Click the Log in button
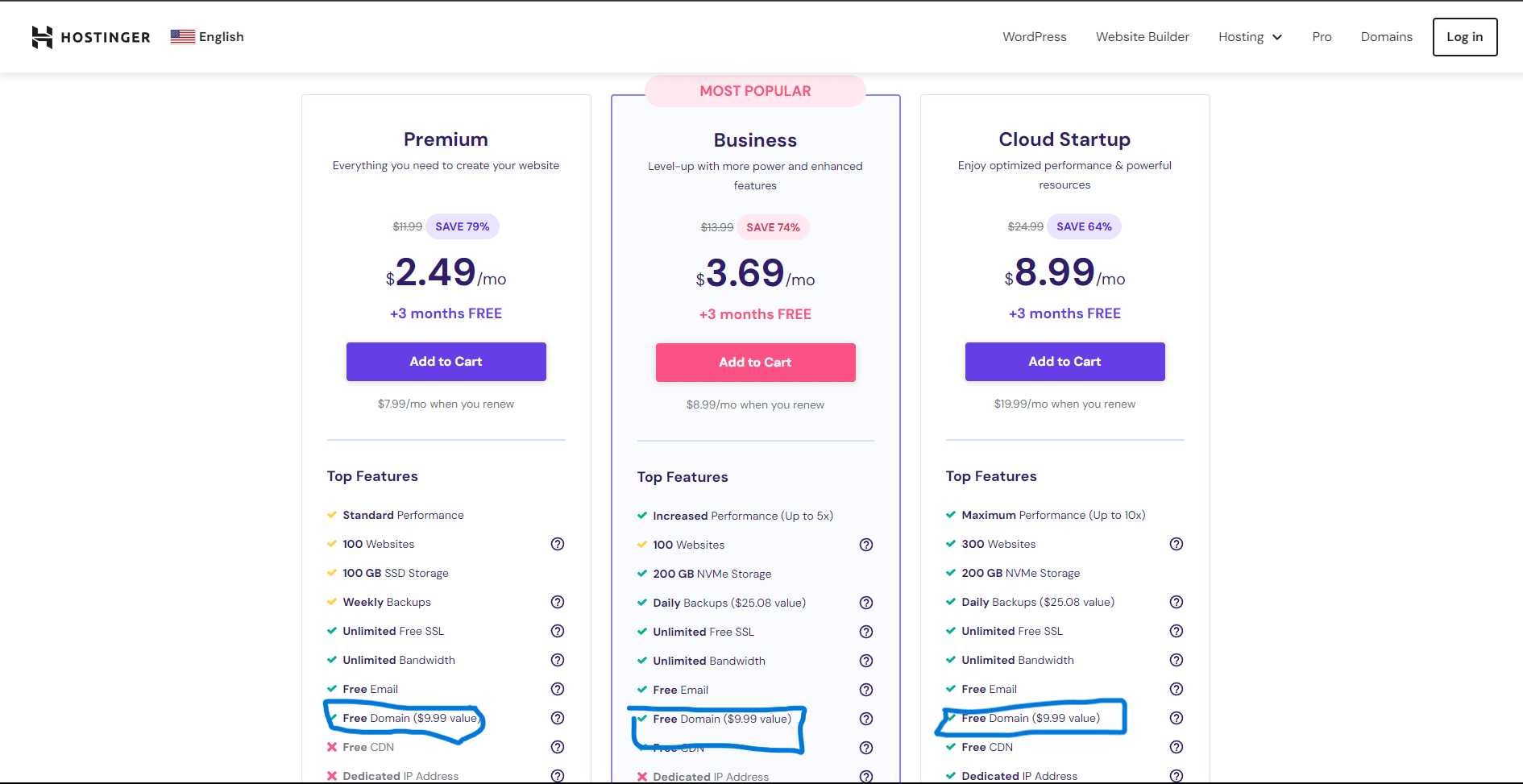1523x784 pixels. (1464, 36)
